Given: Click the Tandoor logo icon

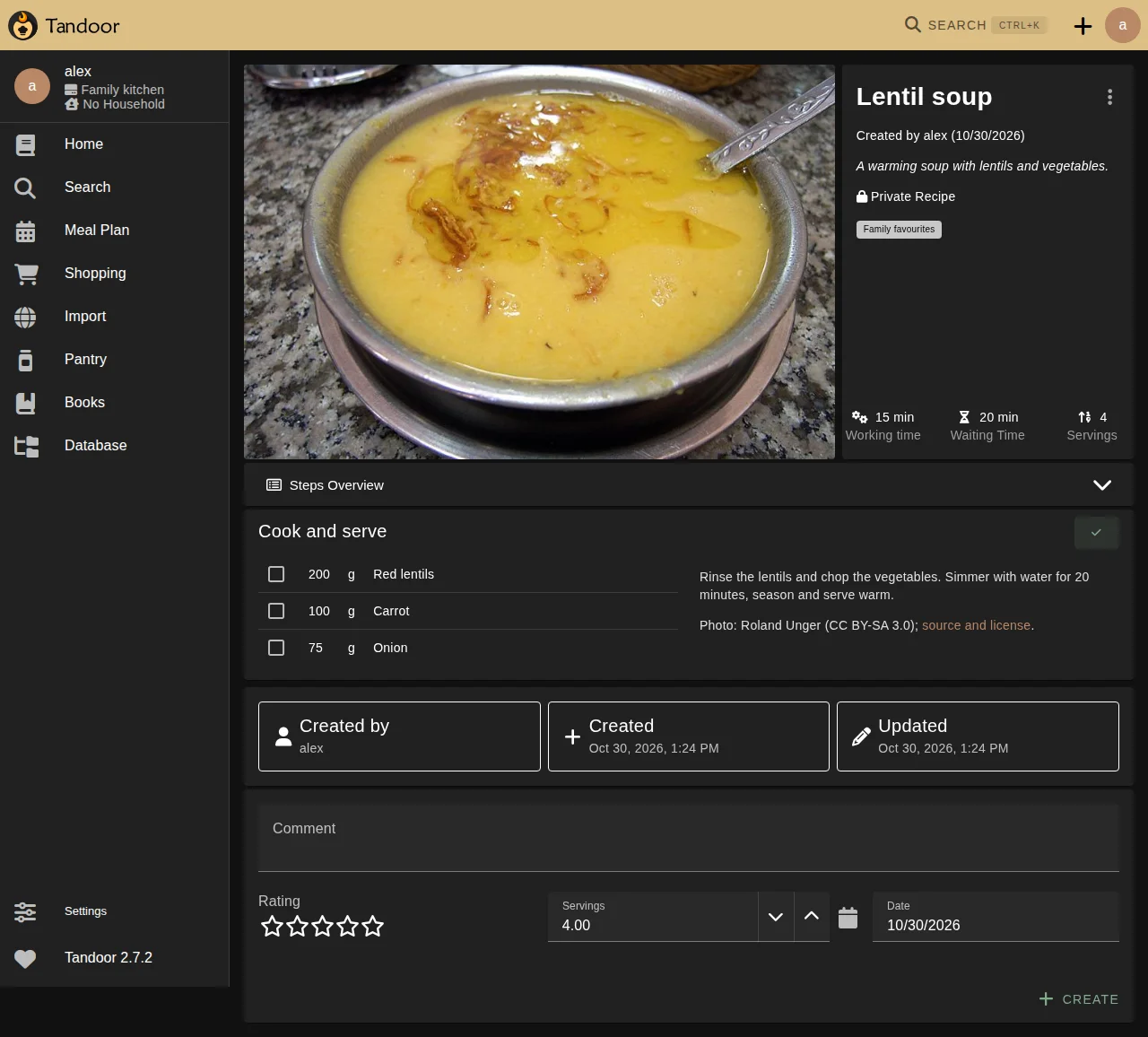Looking at the screenshot, I should (x=22, y=25).
